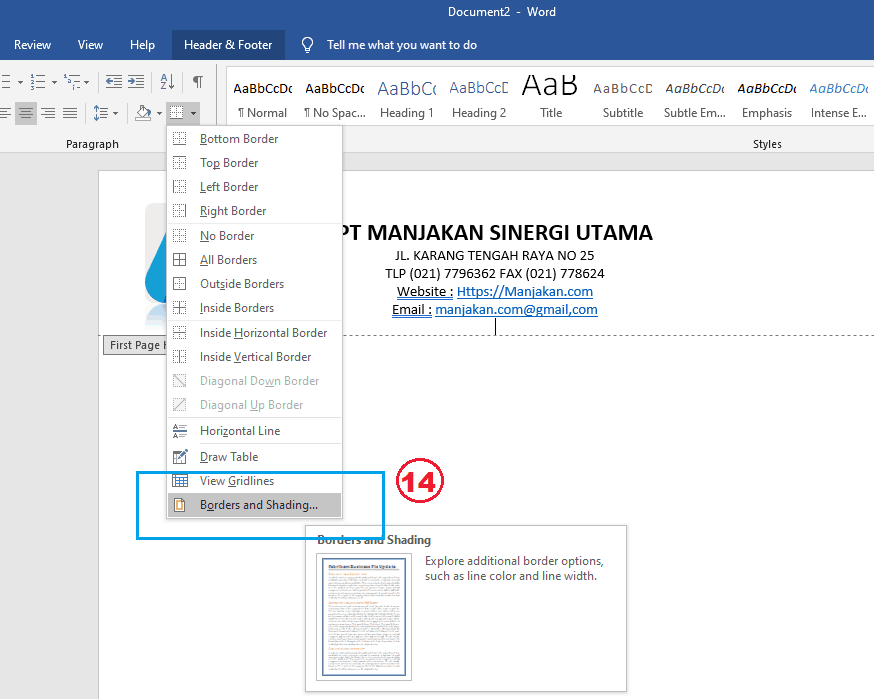874x699 pixels.
Task: Toggle Center alignment
Action: pyautogui.click(x=26, y=113)
